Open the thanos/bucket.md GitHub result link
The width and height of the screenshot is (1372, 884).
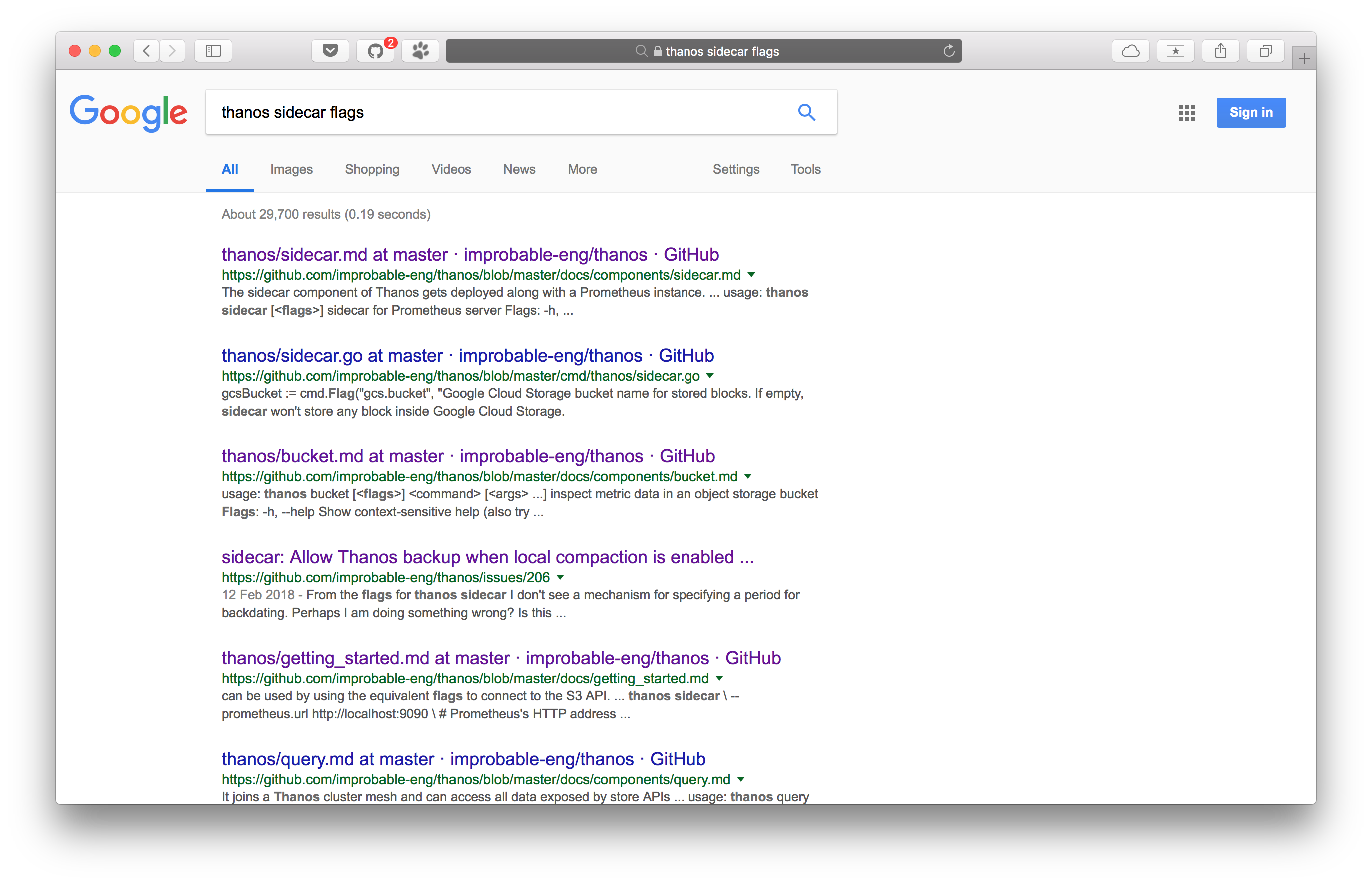[x=468, y=456]
